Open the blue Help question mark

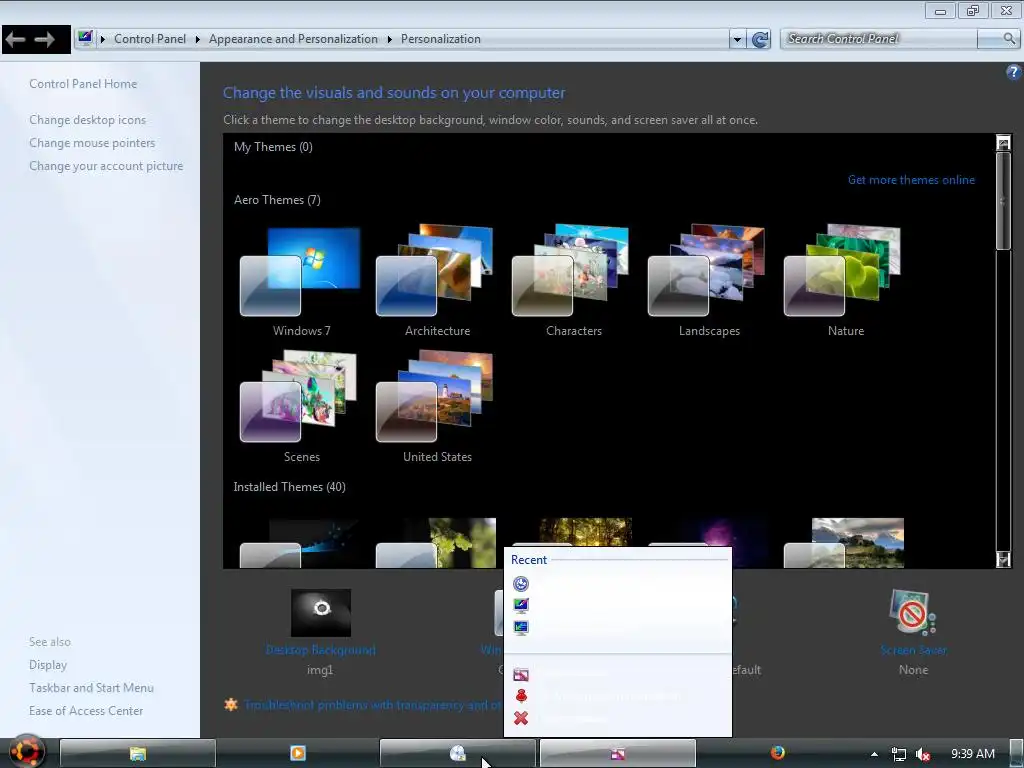click(1014, 72)
